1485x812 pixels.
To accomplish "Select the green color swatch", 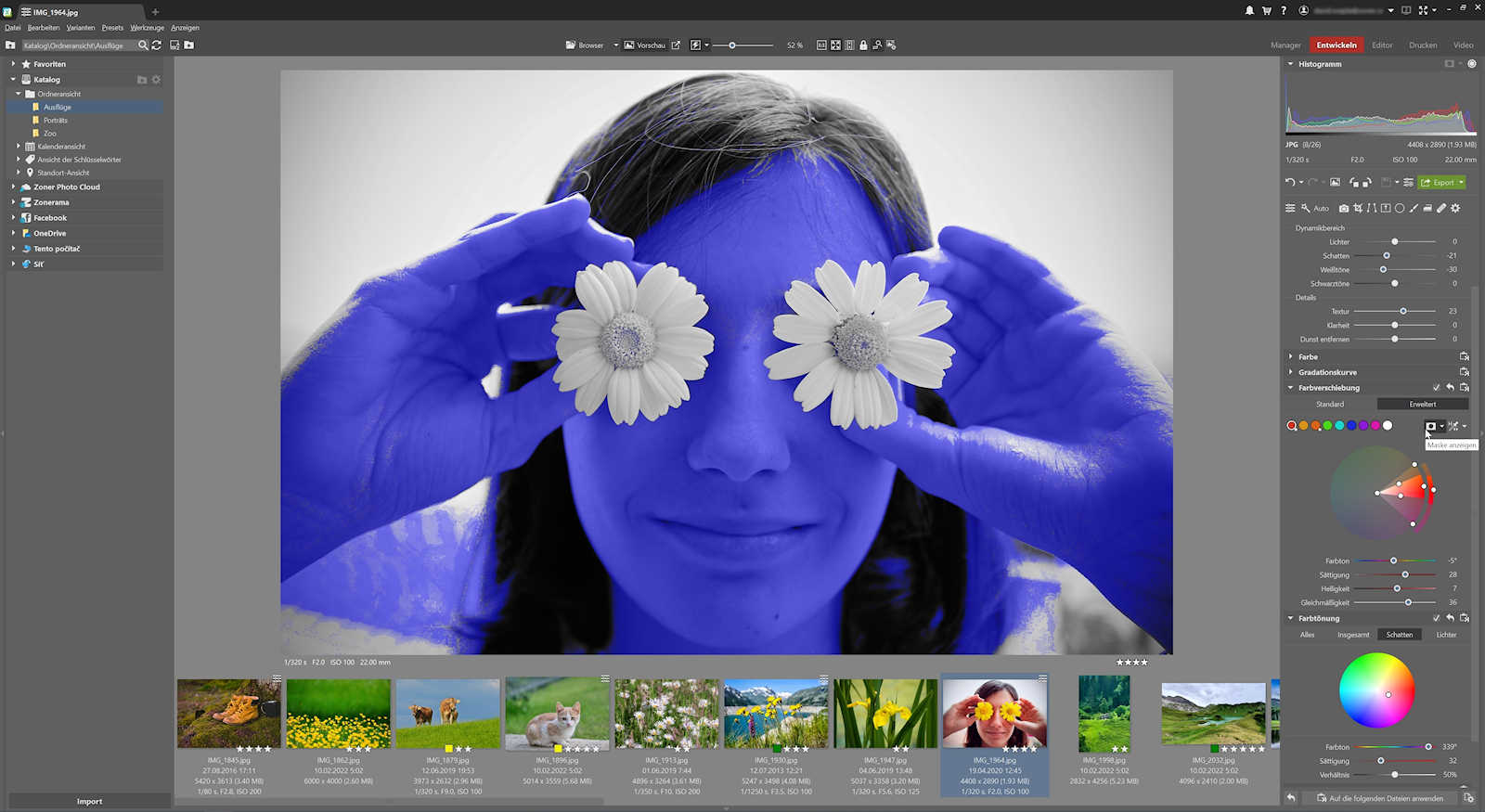I will coord(1327,426).
